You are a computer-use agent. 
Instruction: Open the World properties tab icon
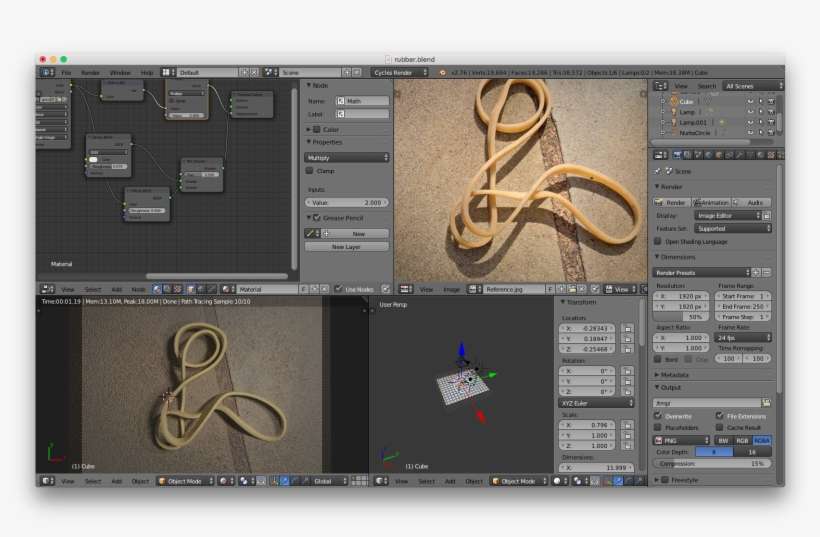(708, 155)
